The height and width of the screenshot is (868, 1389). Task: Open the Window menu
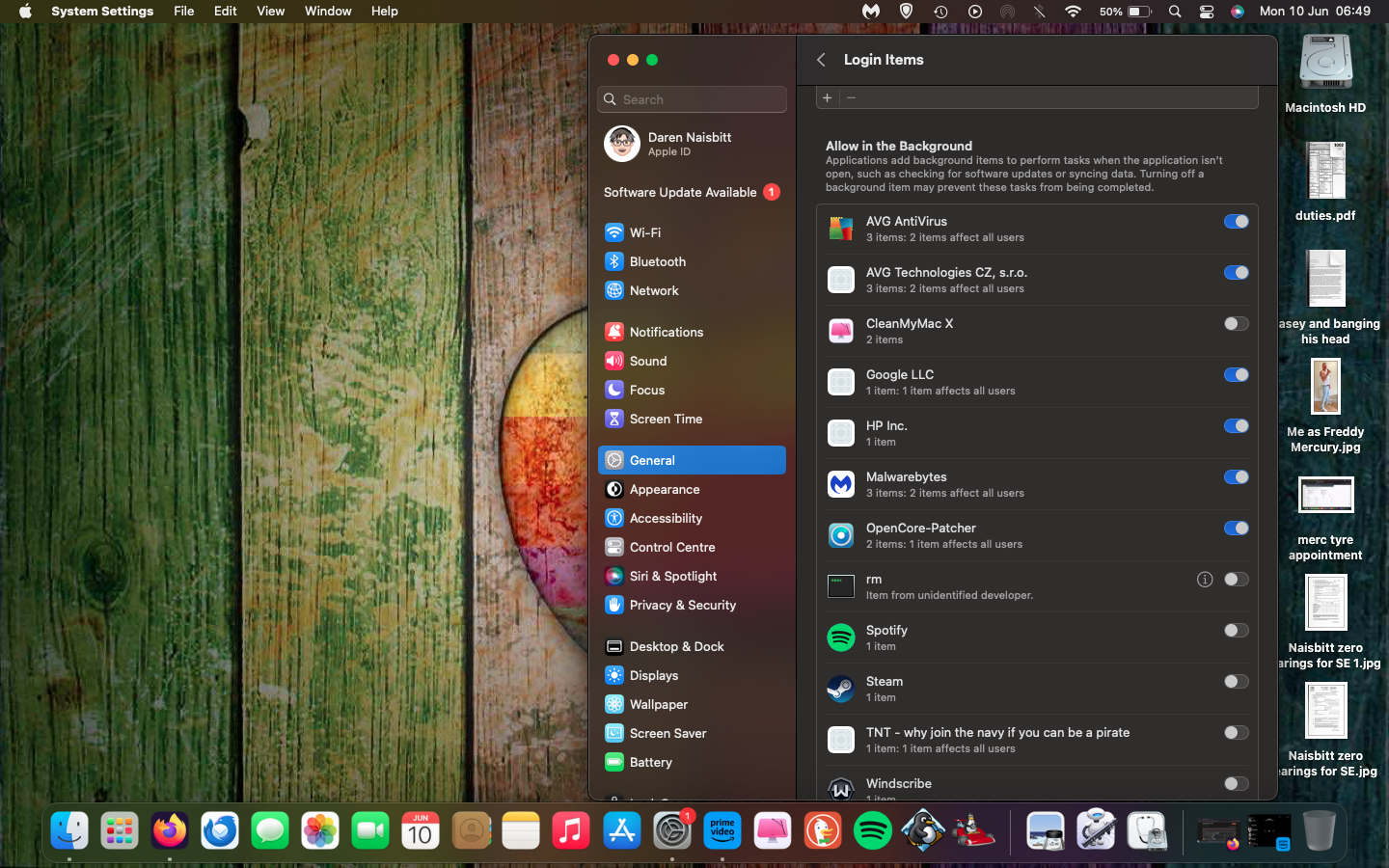click(x=328, y=12)
